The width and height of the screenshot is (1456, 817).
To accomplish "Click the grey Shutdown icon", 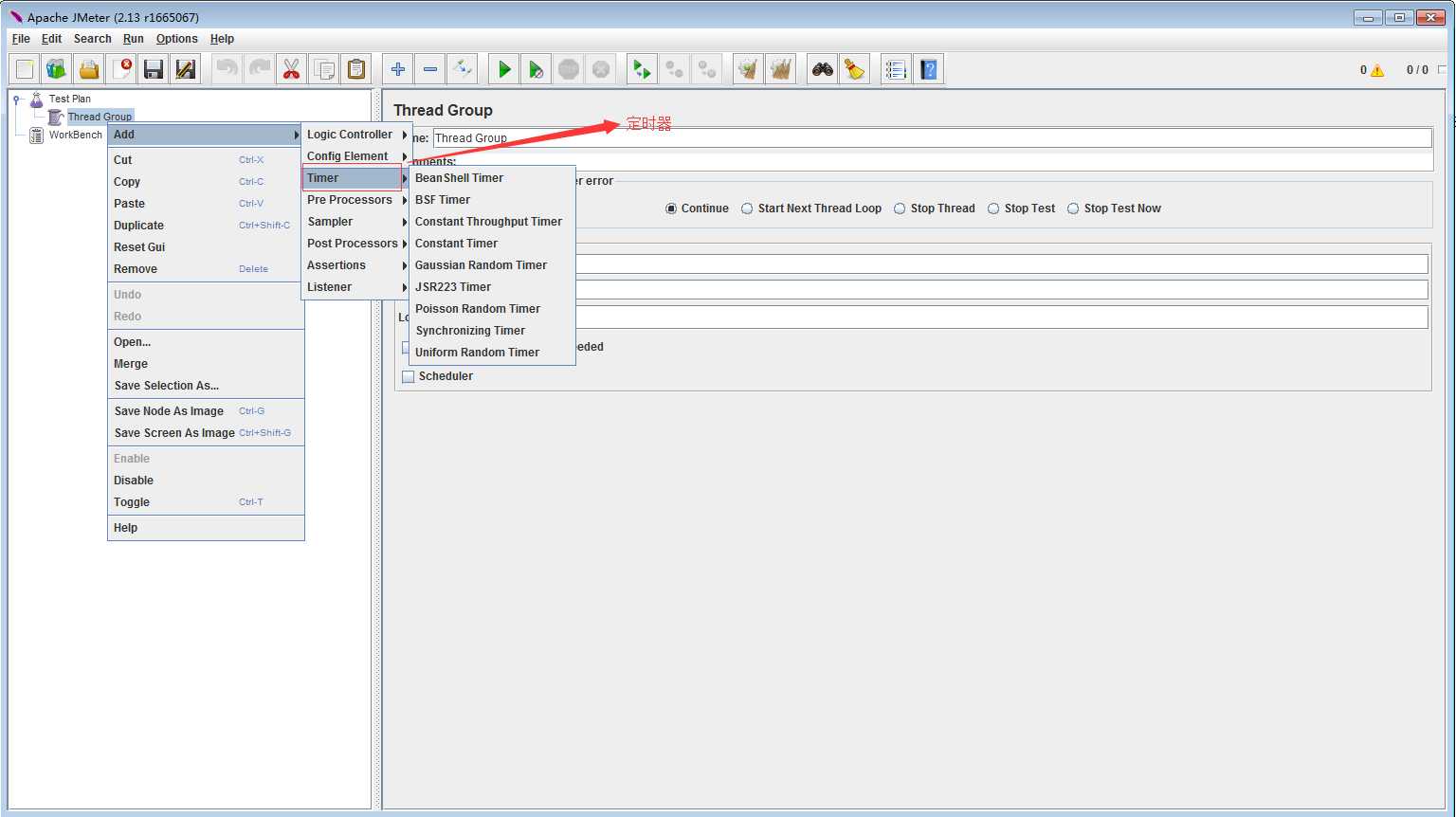I will click(x=601, y=69).
